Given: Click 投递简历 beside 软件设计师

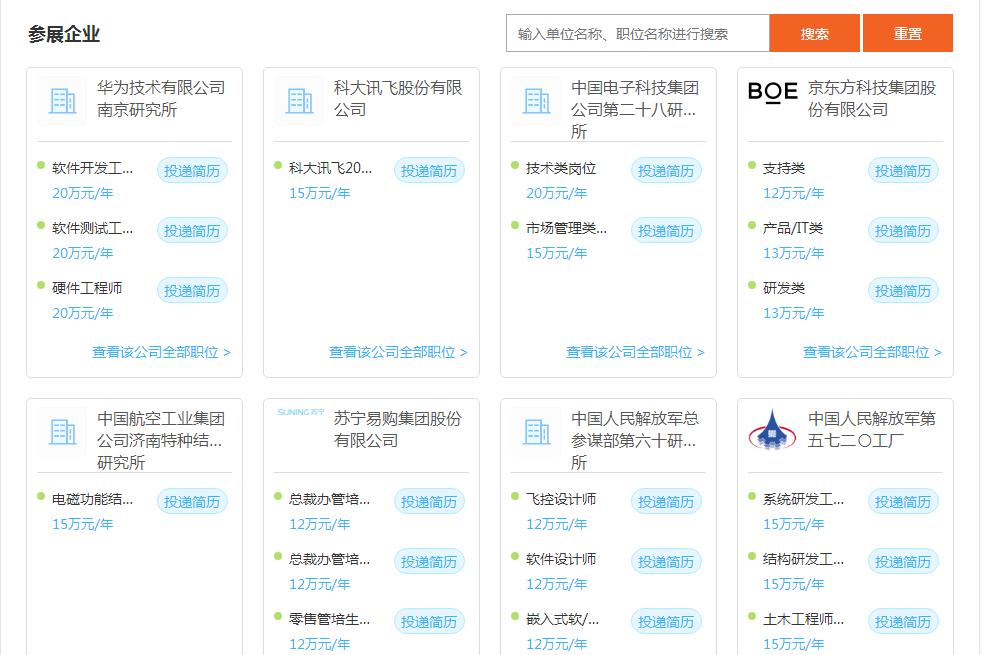Looking at the screenshot, I should (x=666, y=562).
